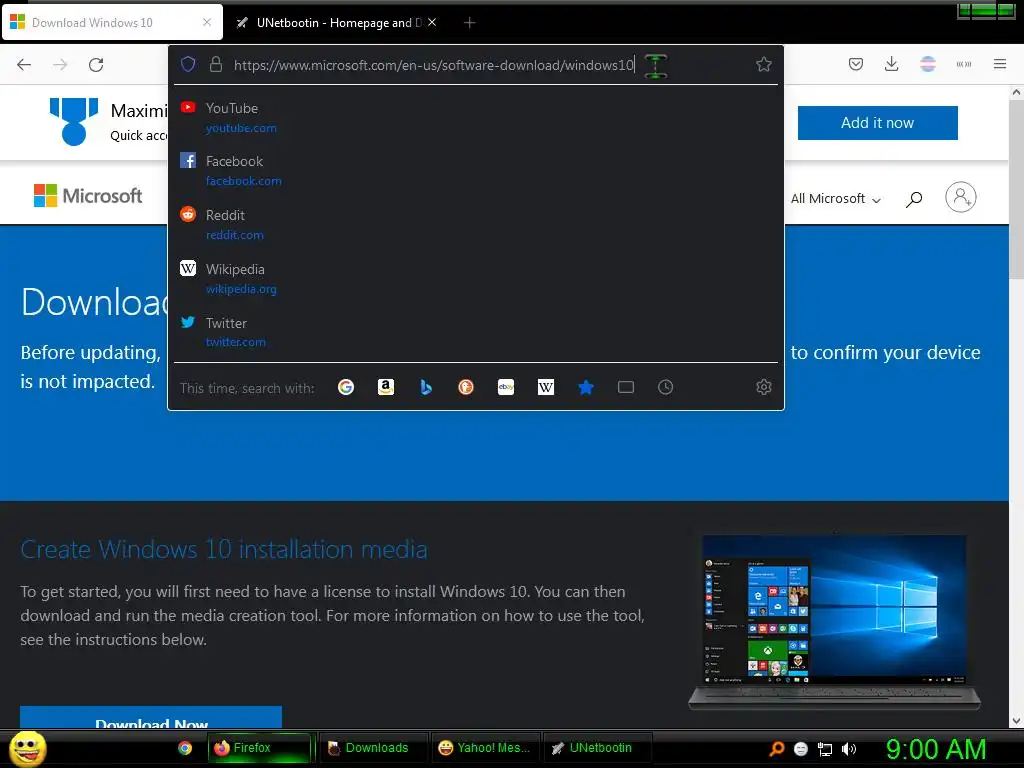Search bookmarks using the blue star icon

coord(586,387)
